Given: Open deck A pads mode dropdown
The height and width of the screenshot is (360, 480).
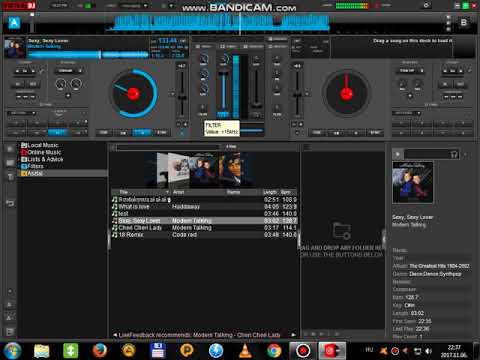Looking at the screenshot, I should coord(21,113).
